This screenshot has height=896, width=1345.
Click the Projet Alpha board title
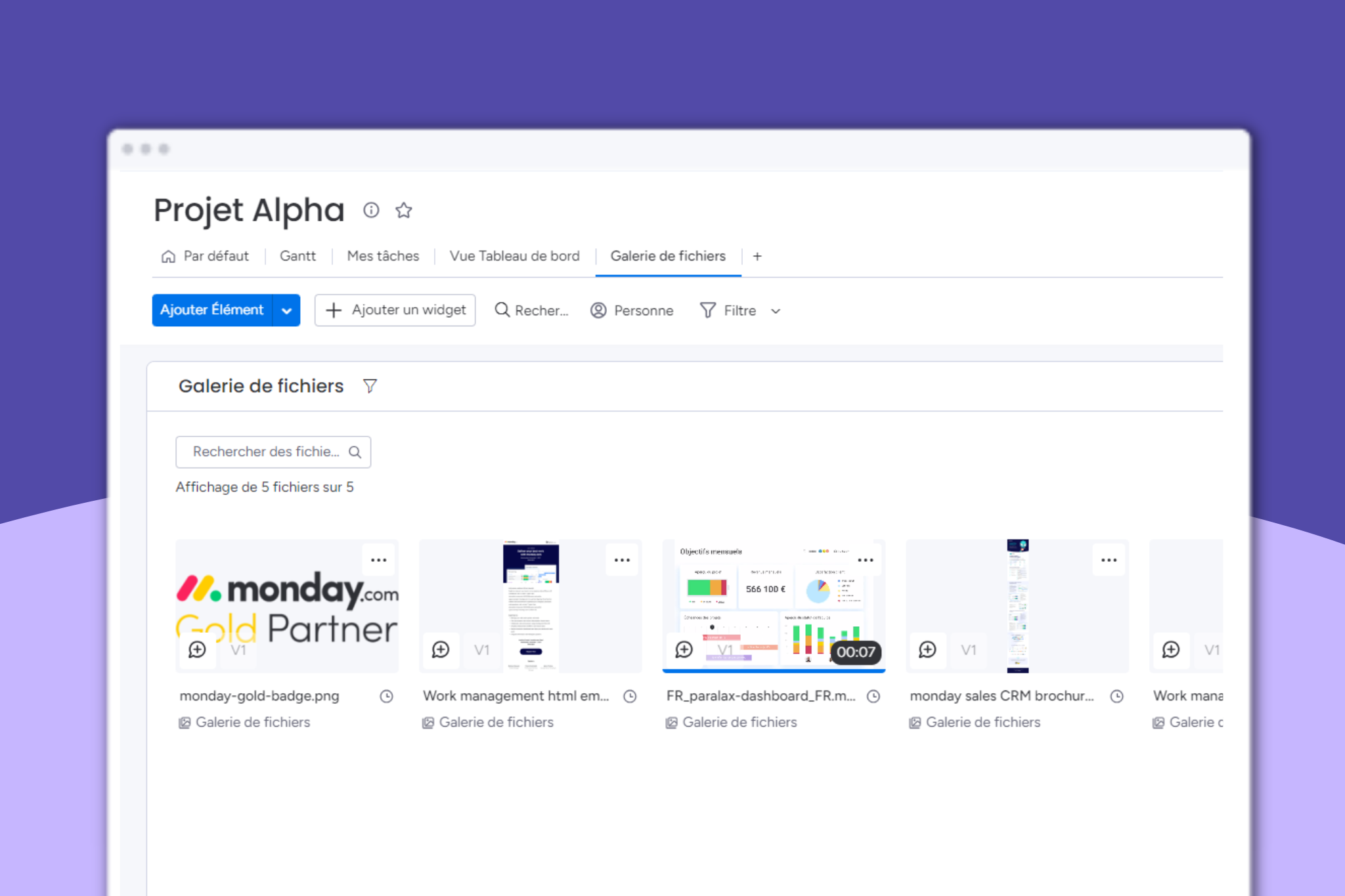(249, 211)
